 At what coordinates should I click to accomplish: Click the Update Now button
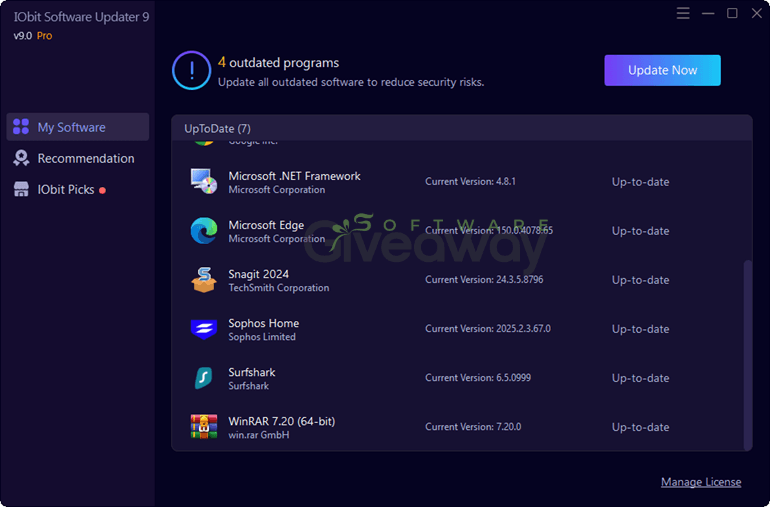(662, 70)
